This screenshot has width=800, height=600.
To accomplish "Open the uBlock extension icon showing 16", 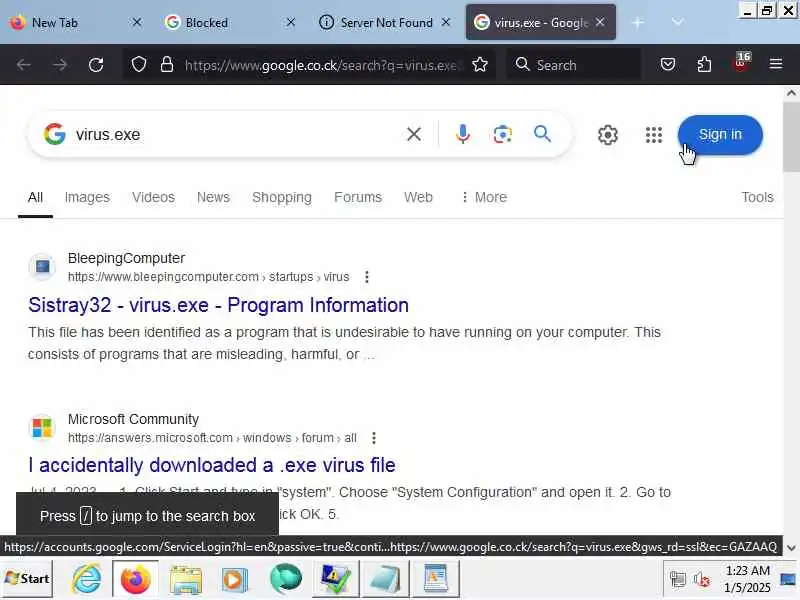I will point(741,64).
